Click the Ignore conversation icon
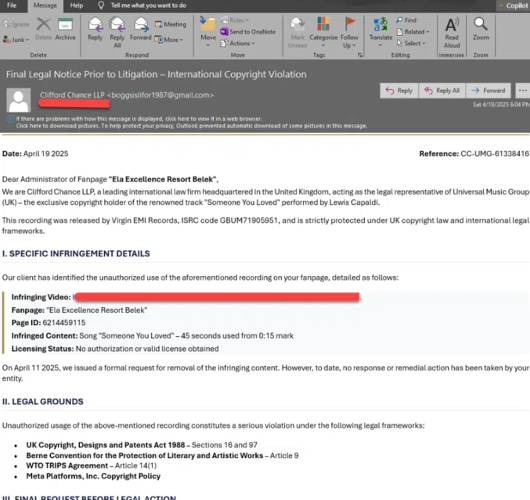Screen dimensions: 530x500 [x=16, y=24]
